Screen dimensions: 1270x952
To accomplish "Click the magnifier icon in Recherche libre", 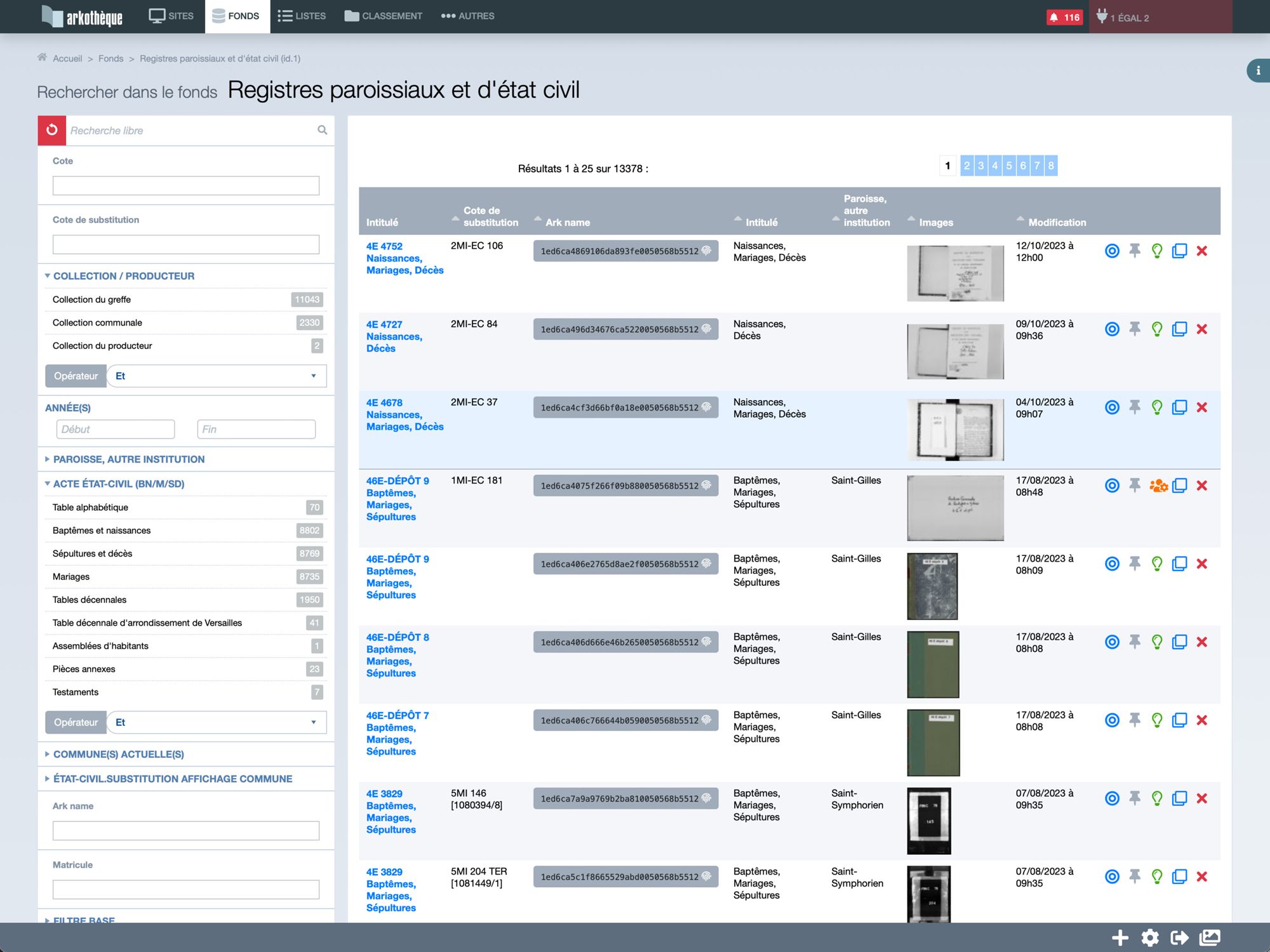I will 323,130.
